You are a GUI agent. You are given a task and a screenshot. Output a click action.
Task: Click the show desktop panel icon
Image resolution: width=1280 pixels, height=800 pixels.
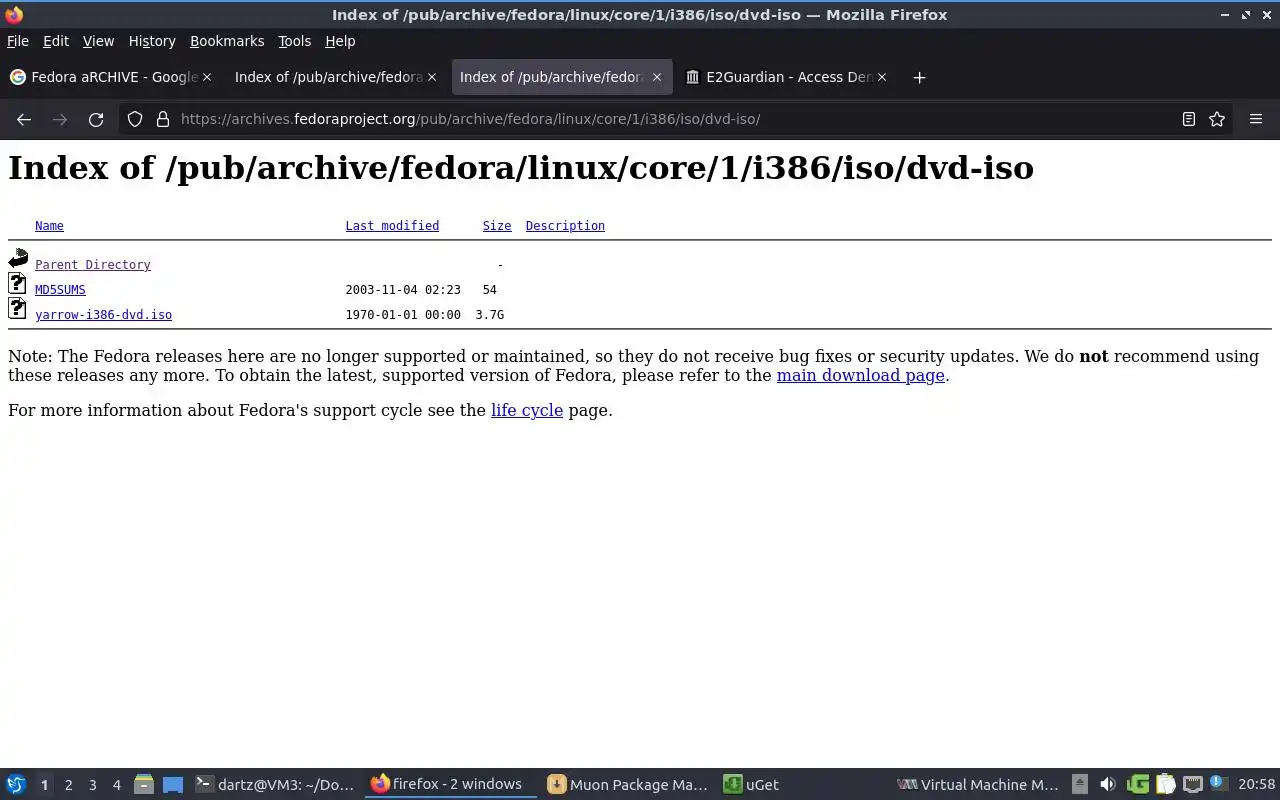pyautogui.click(x=173, y=785)
